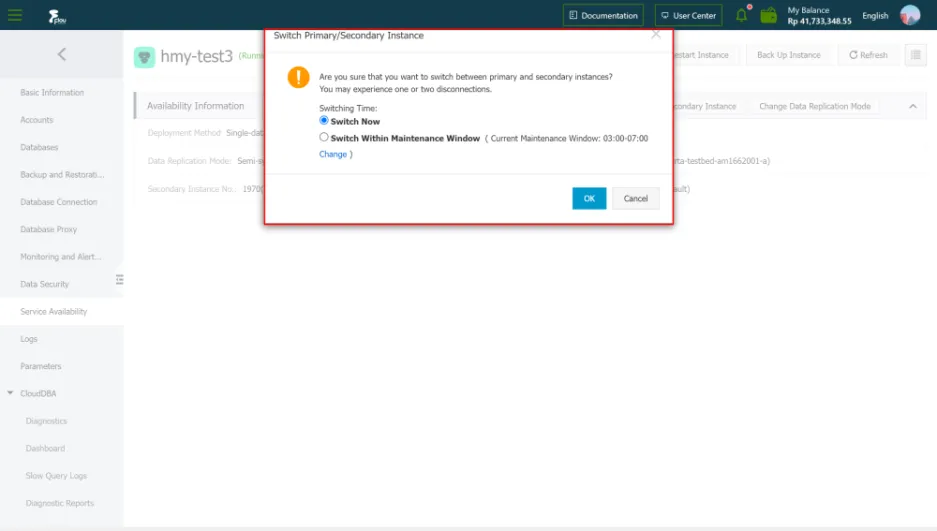Viewport: 937px width, 531px height.
Task: Click the Refresh button
Action: pos(868,55)
